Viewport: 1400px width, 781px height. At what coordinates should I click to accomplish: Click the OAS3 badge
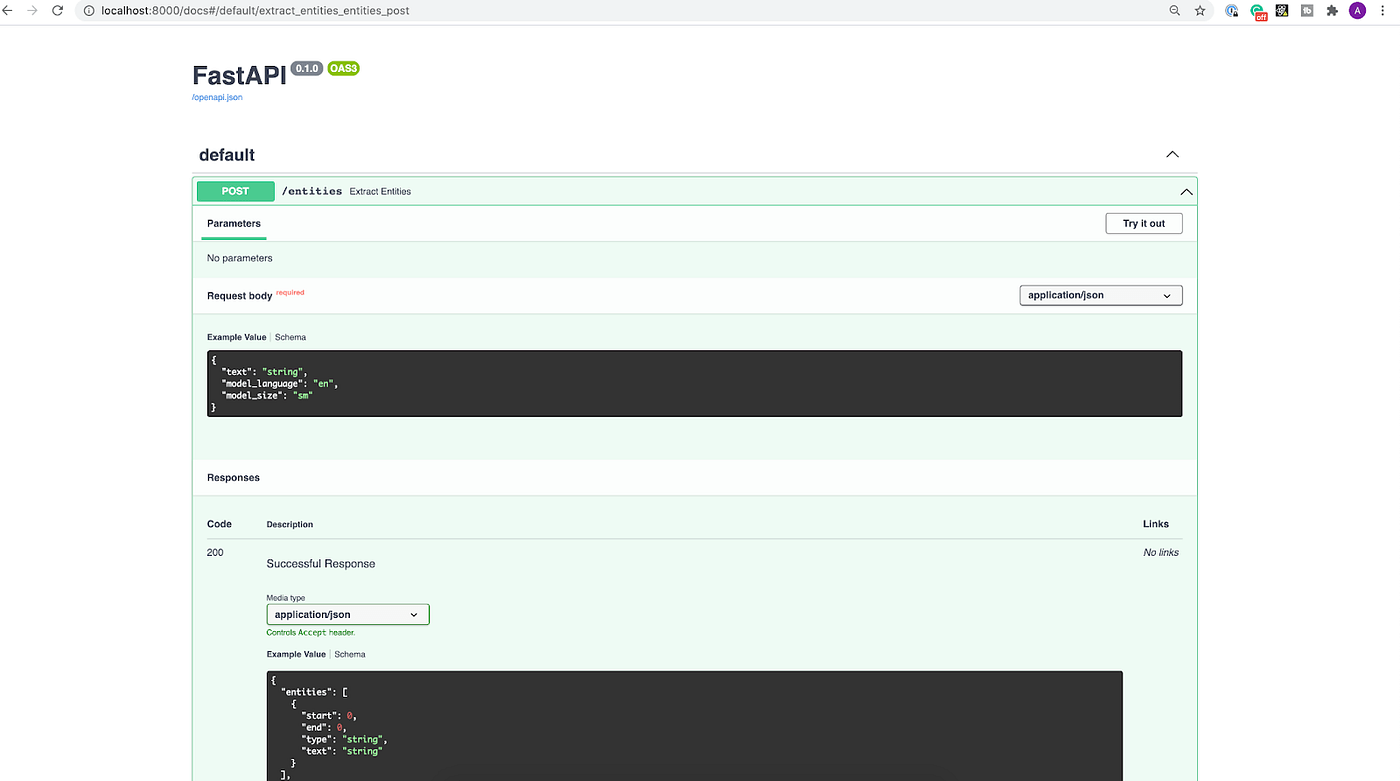pyautogui.click(x=343, y=68)
